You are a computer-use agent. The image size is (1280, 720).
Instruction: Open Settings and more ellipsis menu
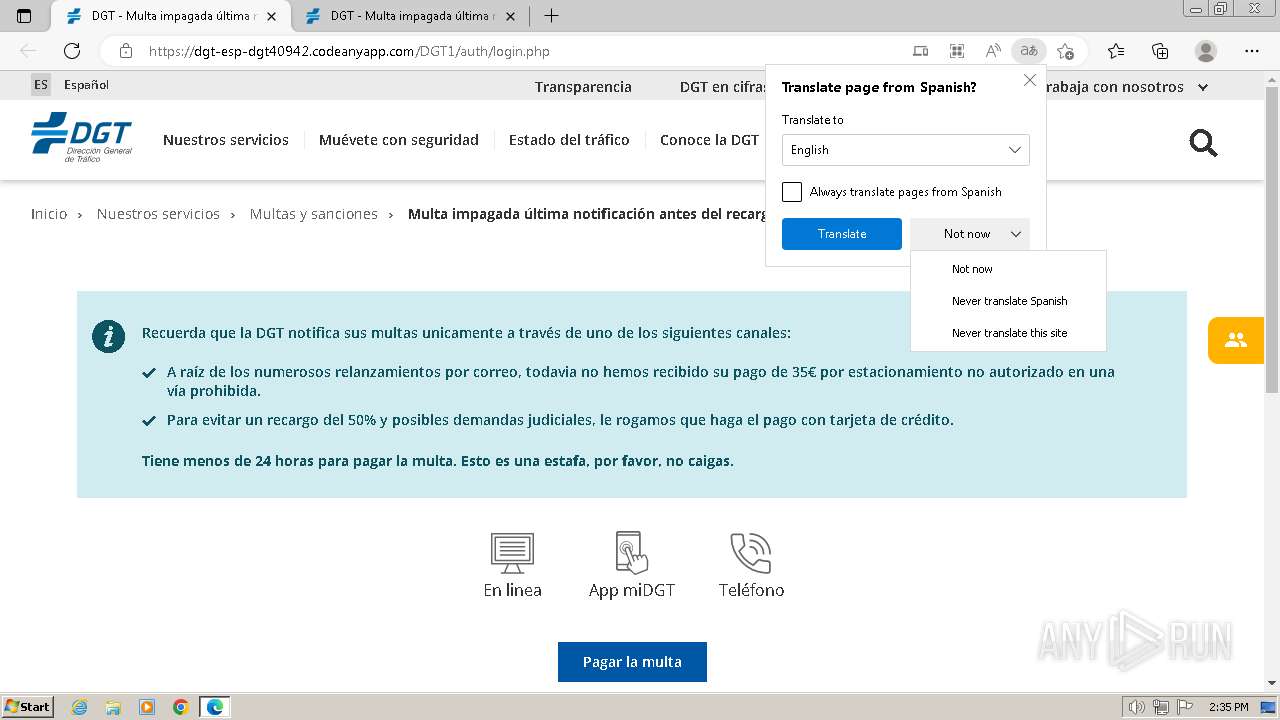click(x=1252, y=51)
